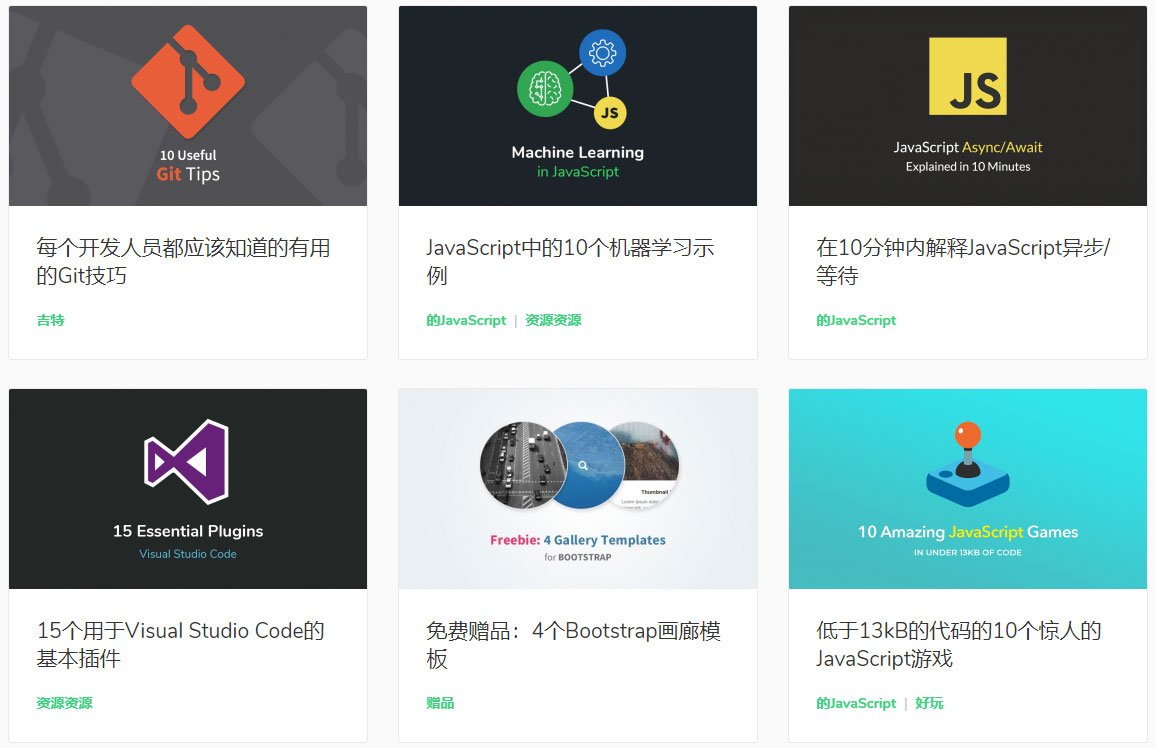The image size is (1156, 748).
Task: Select 的JavaScript tag under the async/await article
Action: (x=856, y=320)
